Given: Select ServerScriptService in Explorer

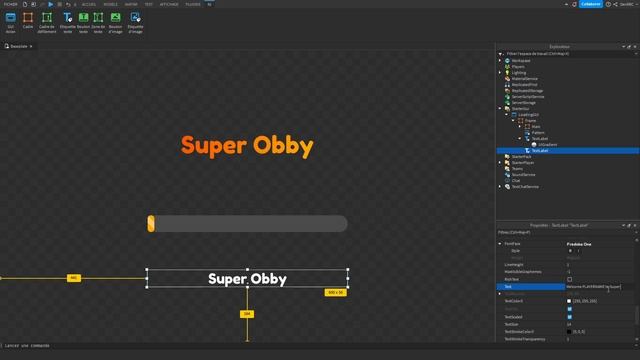Looking at the screenshot, I should [528, 97].
